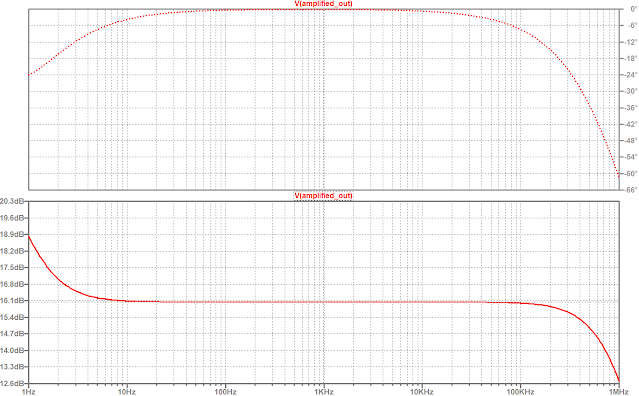Viewport: 639px width, 396px height.
Task: Click the 14.7dB magnitude axis label
Action: pyautogui.click(x=12, y=334)
